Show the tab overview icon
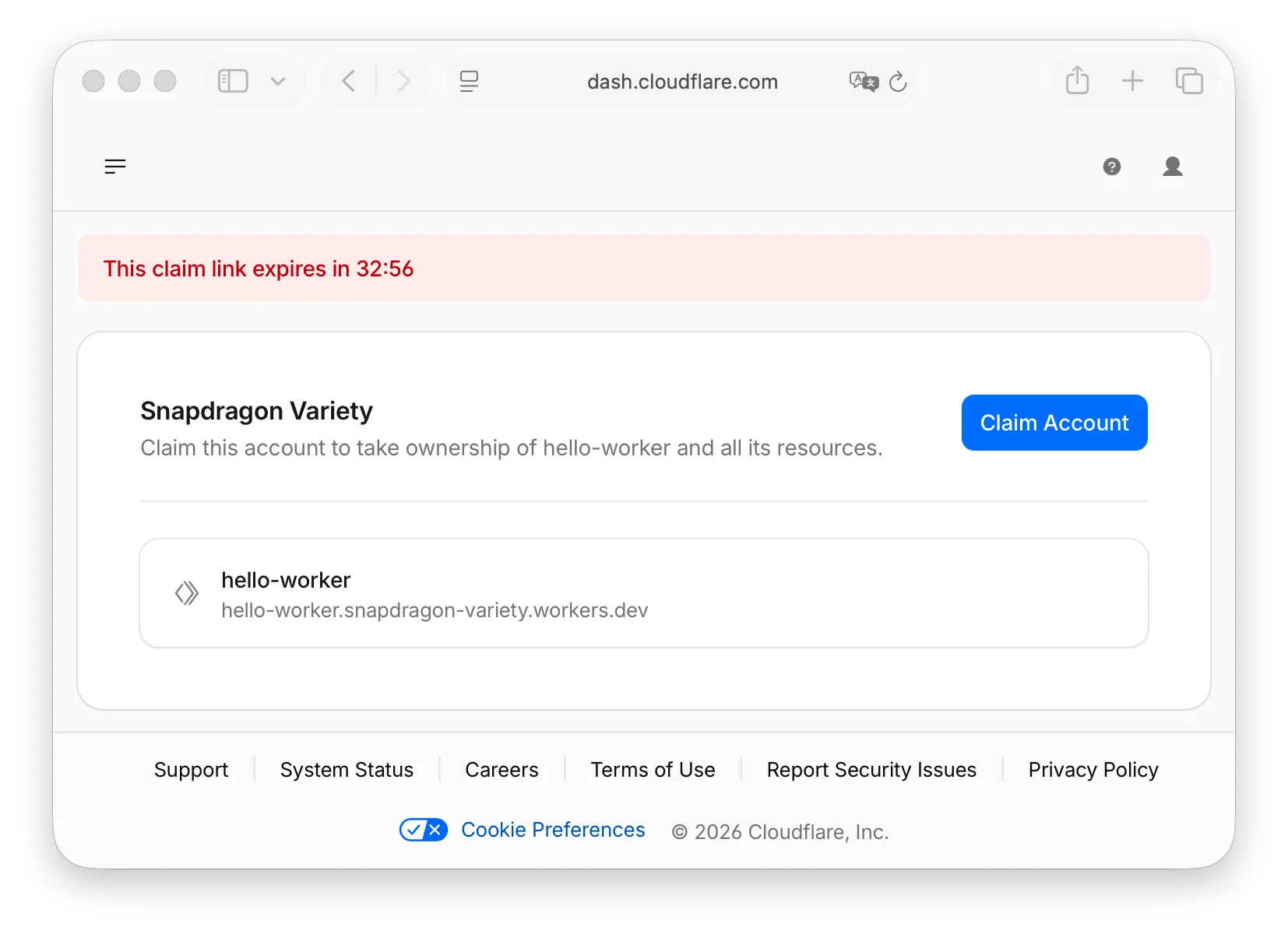The width and height of the screenshot is (1288, 934). [x=1189, y=80]
